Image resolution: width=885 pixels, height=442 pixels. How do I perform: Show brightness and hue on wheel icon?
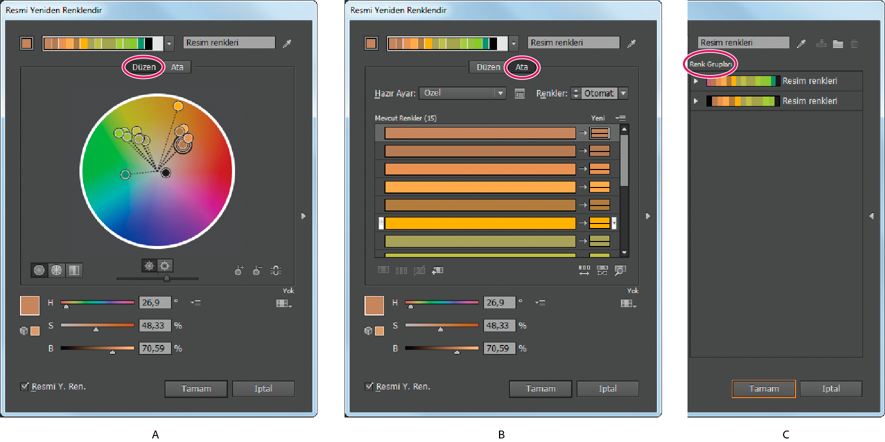click(x=166, y=265)
